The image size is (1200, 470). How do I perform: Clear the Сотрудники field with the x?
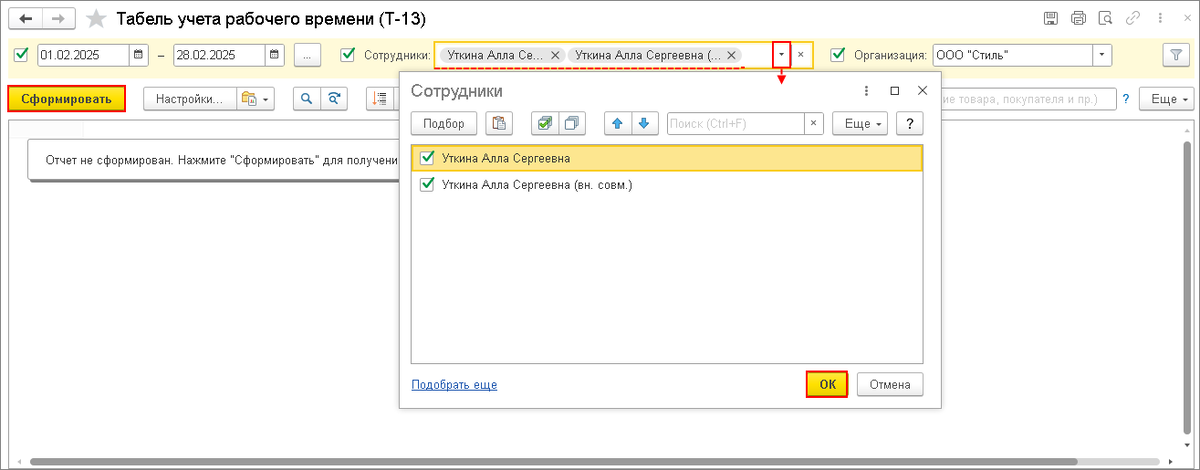(x=800, y=56)
